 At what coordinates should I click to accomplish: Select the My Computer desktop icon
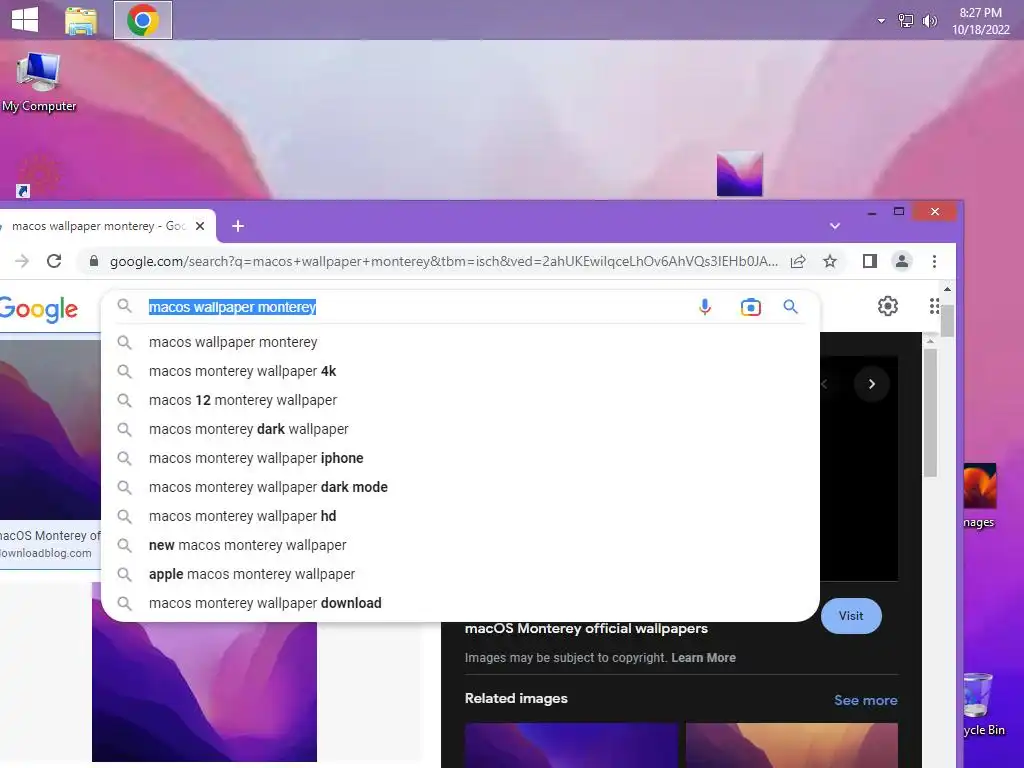39,82
